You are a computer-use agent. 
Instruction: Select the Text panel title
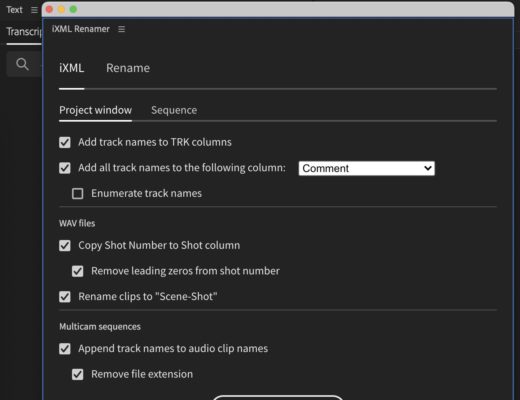pyautogui.click(x=14, y=10)
